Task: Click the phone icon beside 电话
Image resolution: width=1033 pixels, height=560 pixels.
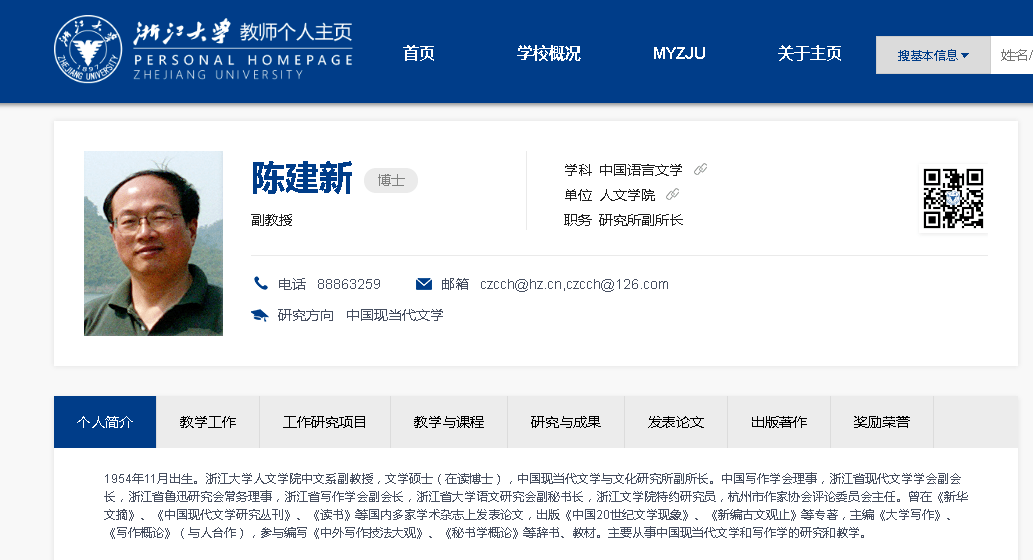Action: [261, 283]
